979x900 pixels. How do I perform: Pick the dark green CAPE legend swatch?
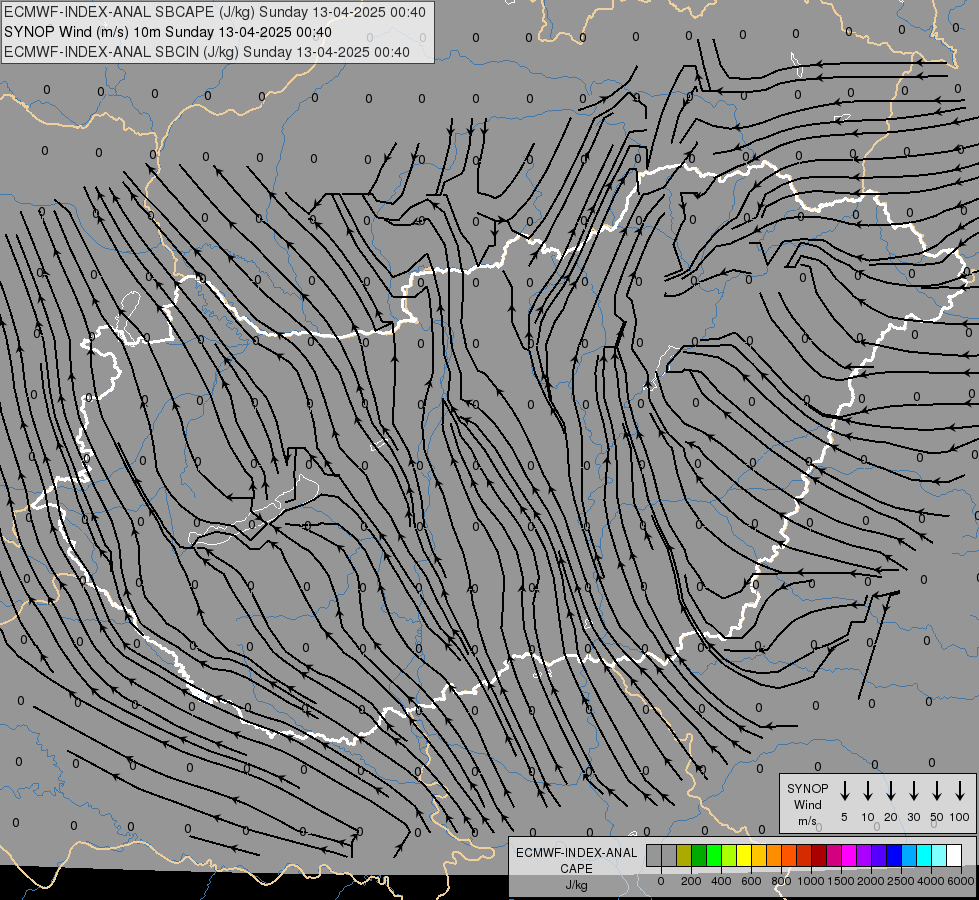click(699, 855)
